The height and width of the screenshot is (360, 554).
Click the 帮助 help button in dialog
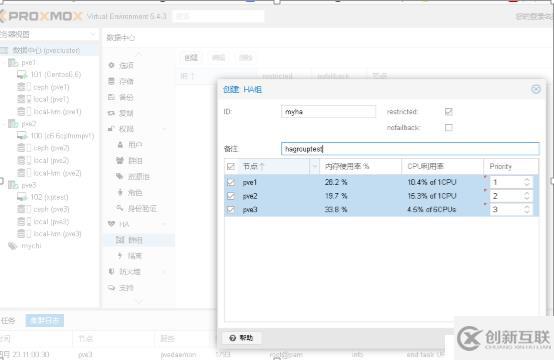point(242,338)
